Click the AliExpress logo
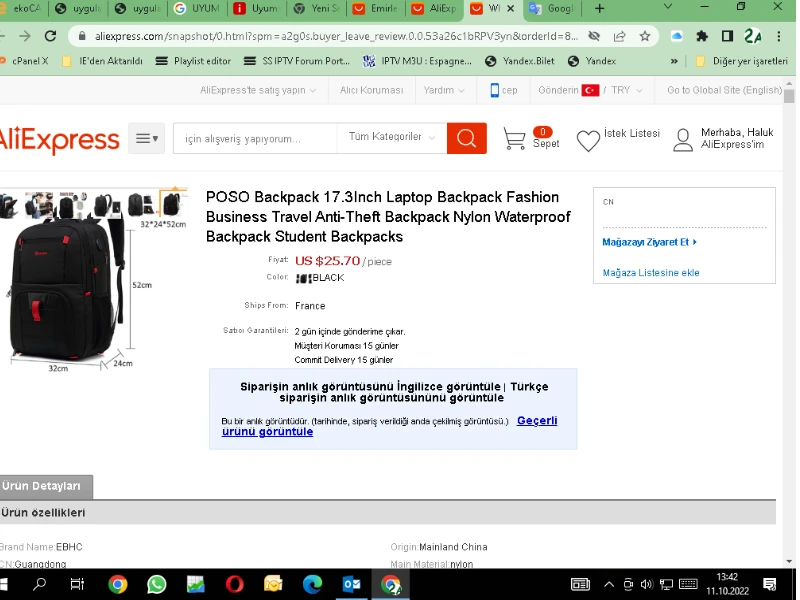This screenshot has height=600, width=800. pyautogui.click(x=59, y=139)
